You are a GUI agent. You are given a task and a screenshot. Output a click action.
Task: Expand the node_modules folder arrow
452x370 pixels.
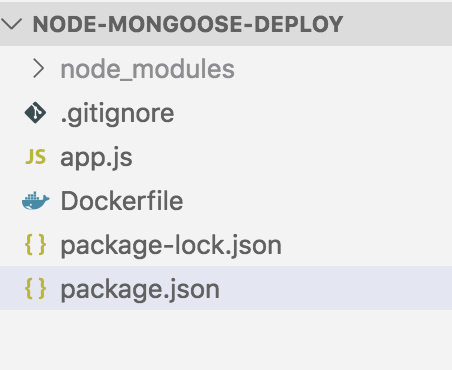click(39, 69)
